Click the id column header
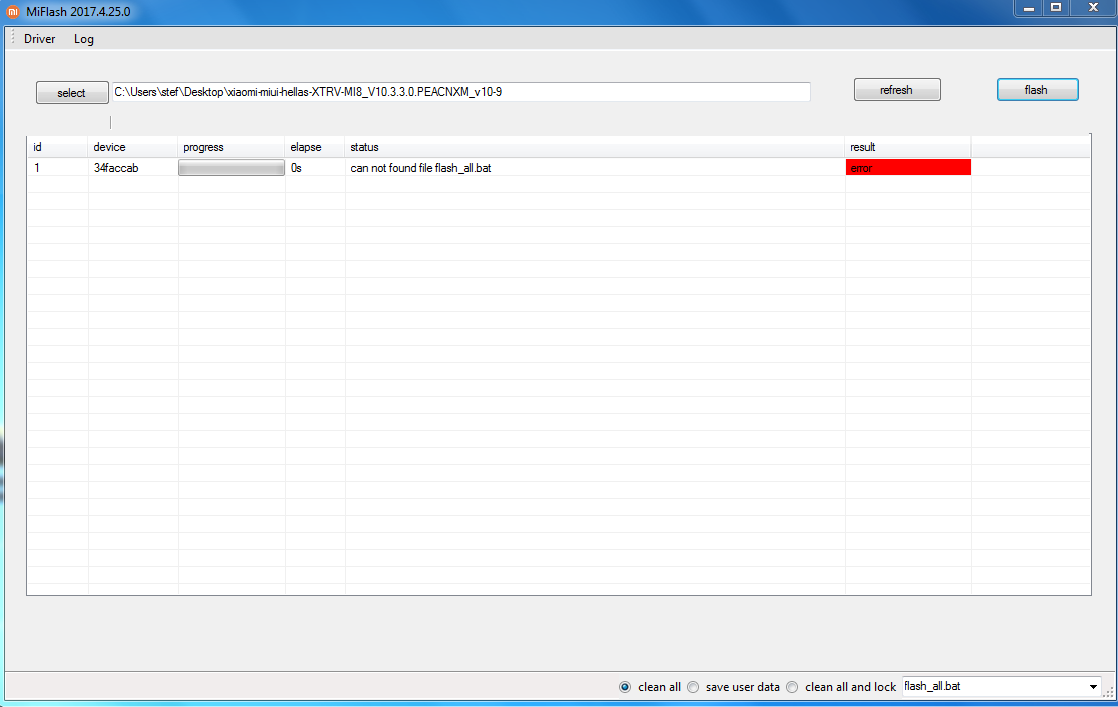 [x=58, y=147]
